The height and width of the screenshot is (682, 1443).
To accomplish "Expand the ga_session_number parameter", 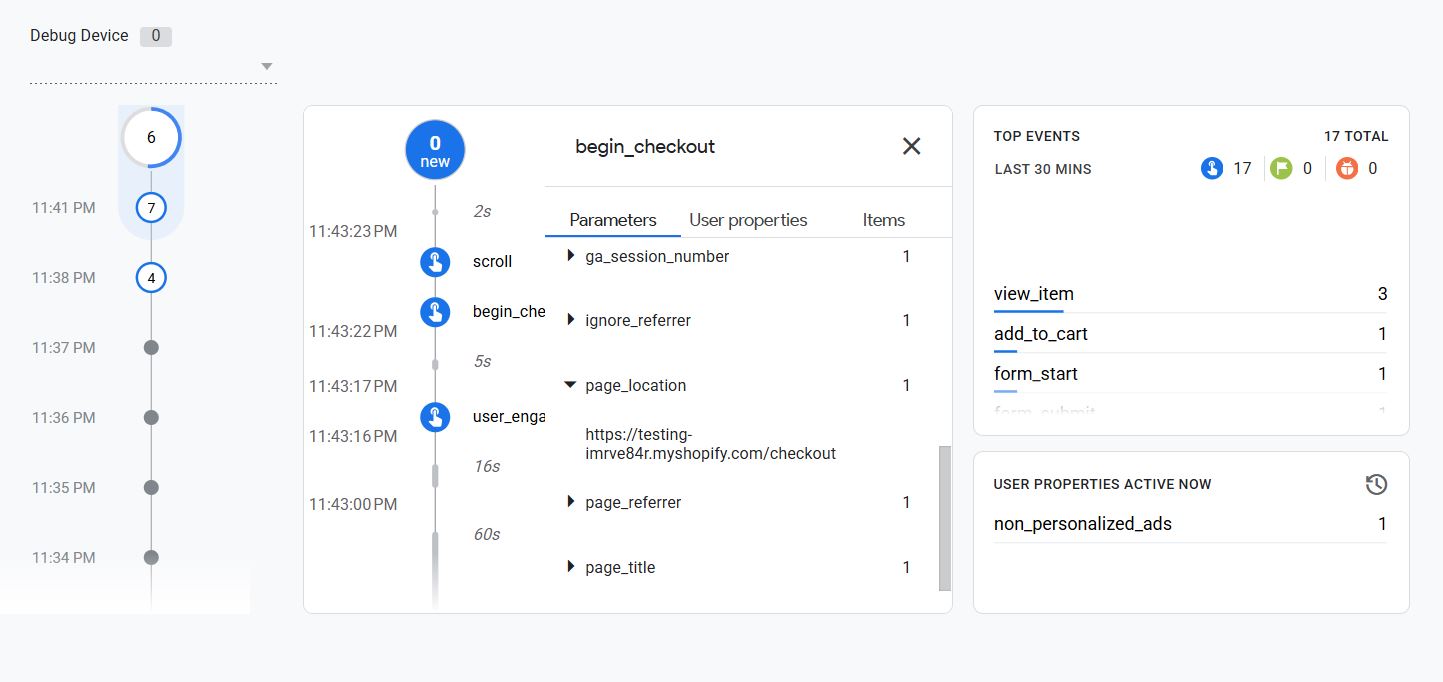I will [571, 256].
